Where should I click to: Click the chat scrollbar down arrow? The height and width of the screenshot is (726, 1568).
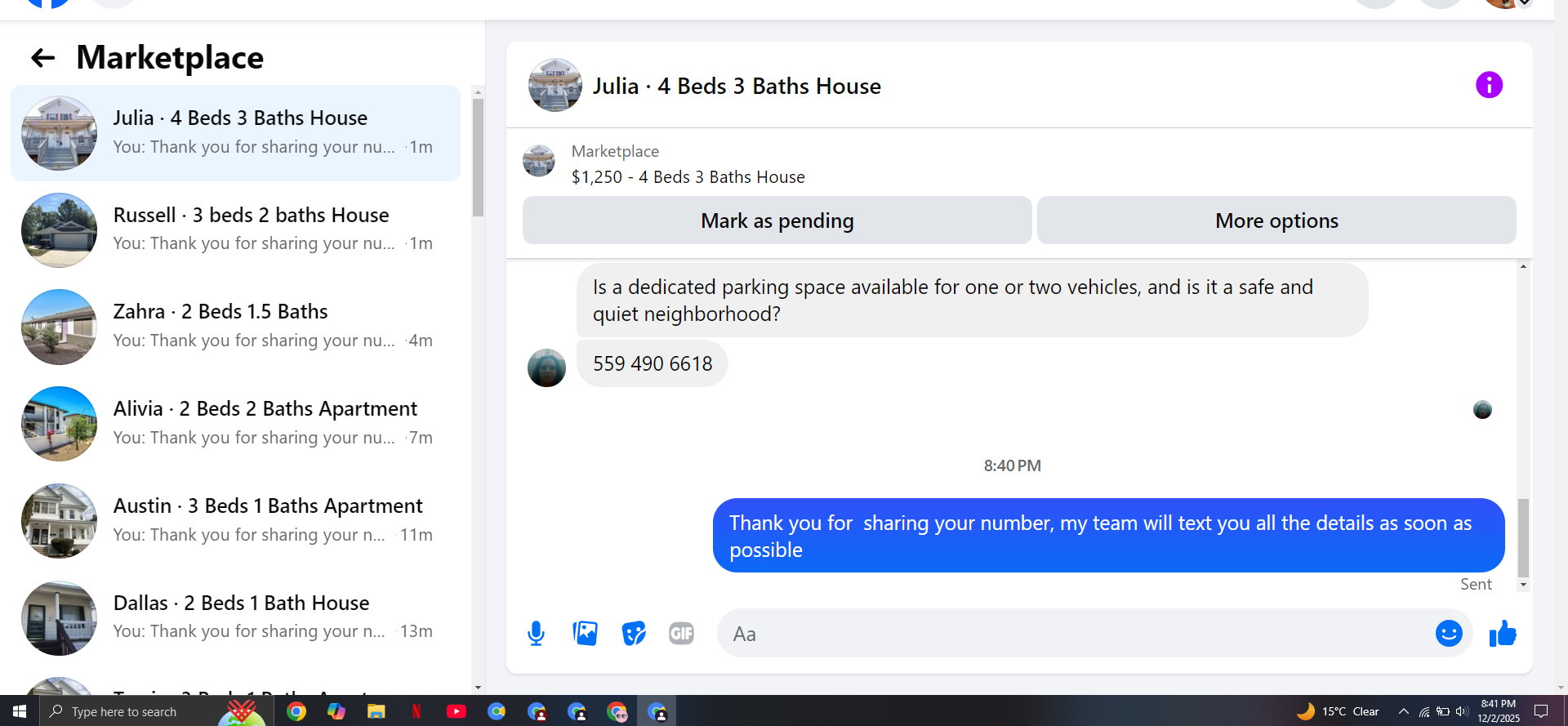pyautogui.click(x=1523, y=585)
